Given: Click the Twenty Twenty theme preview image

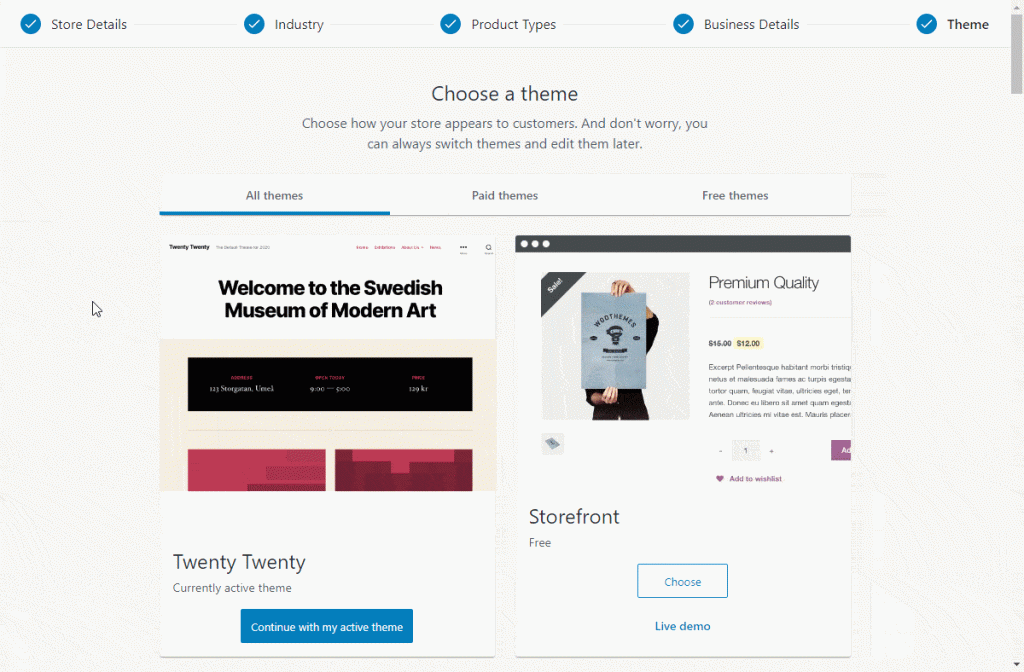Looking at the screenshot, I should click(x=328, y=364).
